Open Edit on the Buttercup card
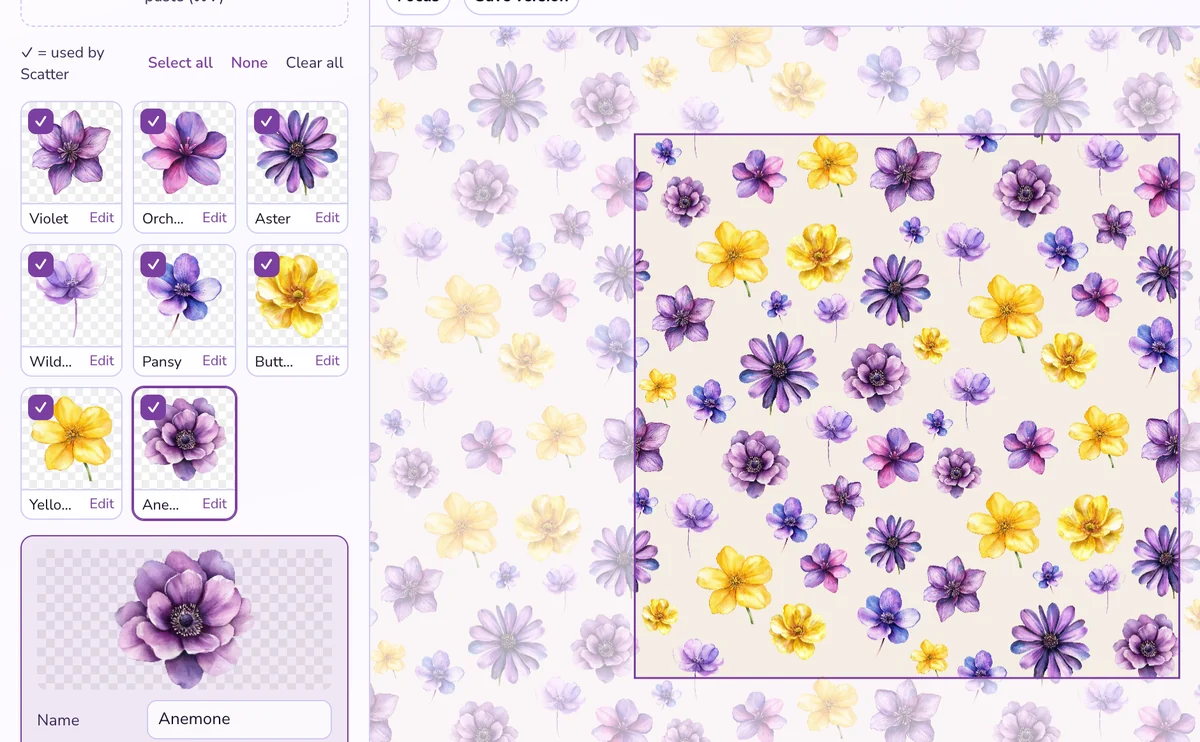The height and width of the screenshot is (742, 1200). point(328,361)
